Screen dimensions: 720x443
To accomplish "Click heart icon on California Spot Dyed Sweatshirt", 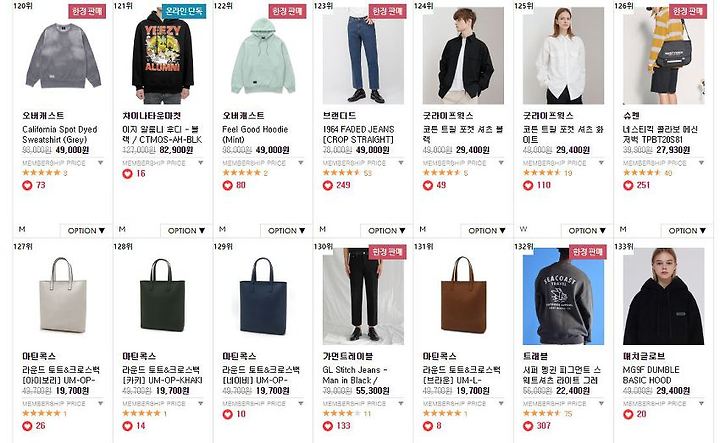I will [27, 185].
